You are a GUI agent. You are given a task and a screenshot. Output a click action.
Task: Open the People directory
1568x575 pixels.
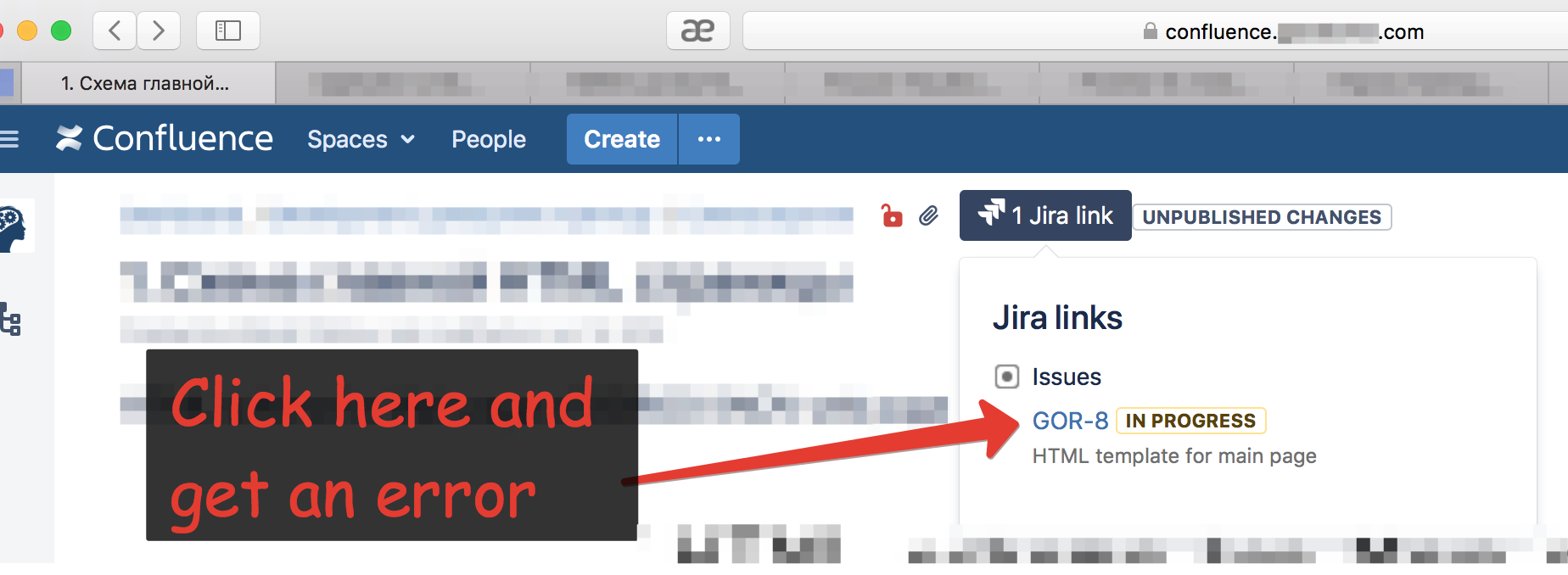point(489,139)
